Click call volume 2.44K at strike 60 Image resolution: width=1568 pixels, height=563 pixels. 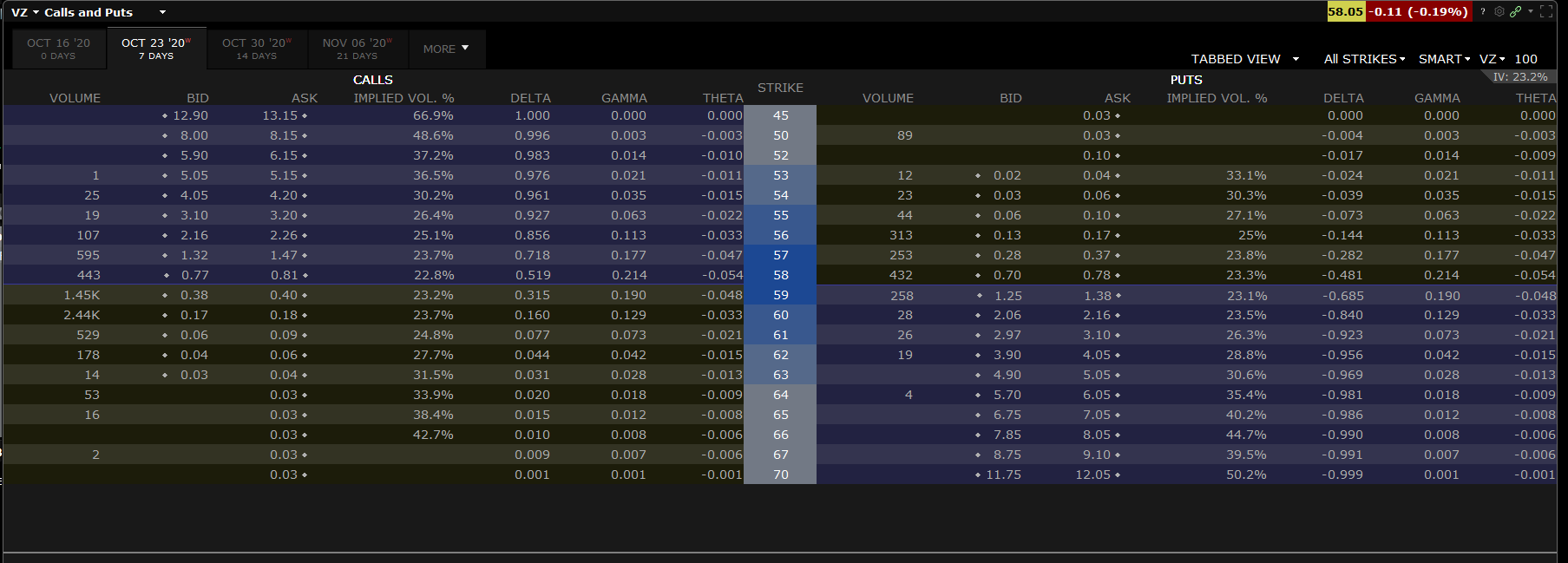[82, 315]
